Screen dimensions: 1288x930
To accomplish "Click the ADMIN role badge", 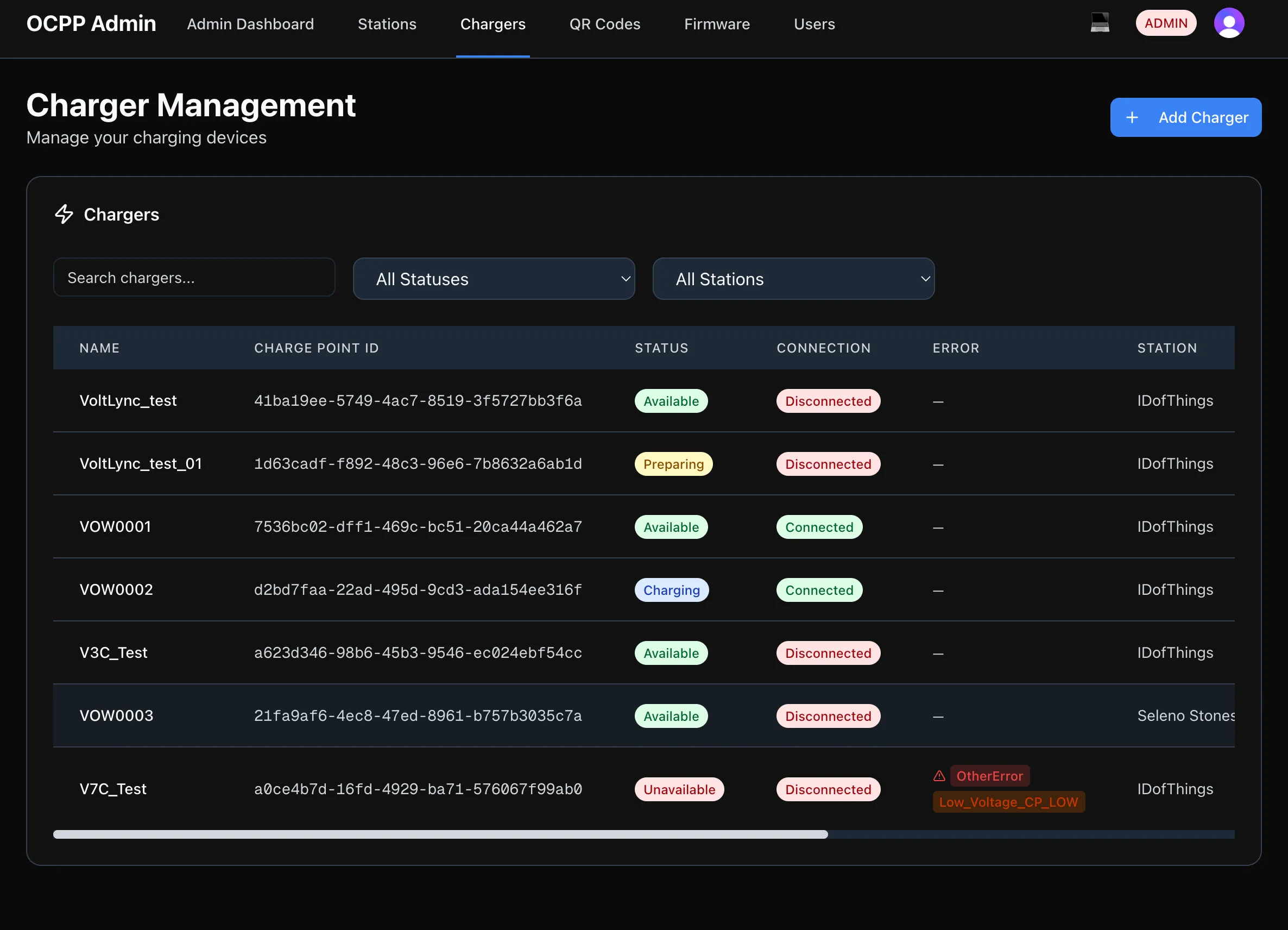I will click(1166, 23).
